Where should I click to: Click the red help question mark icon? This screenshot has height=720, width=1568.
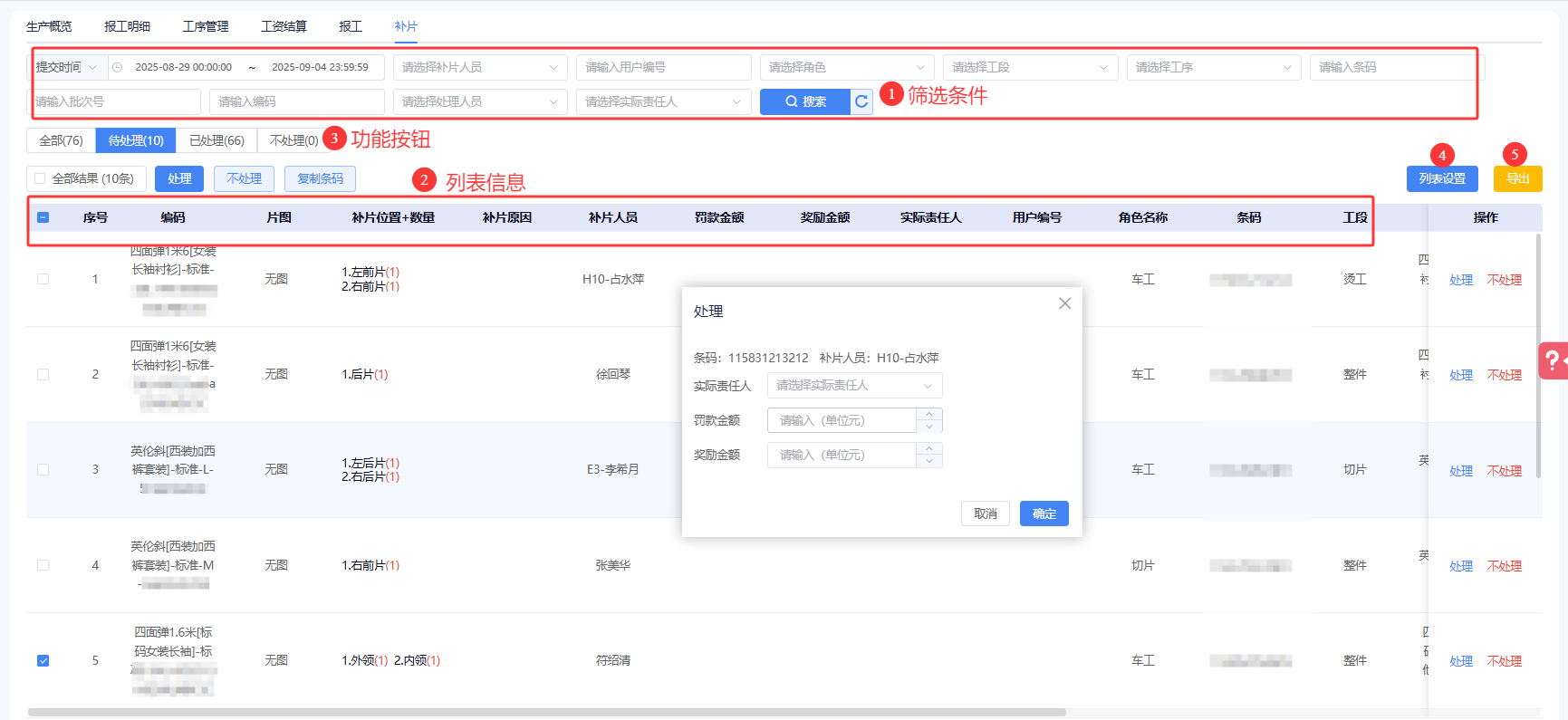click(1554, 360)
